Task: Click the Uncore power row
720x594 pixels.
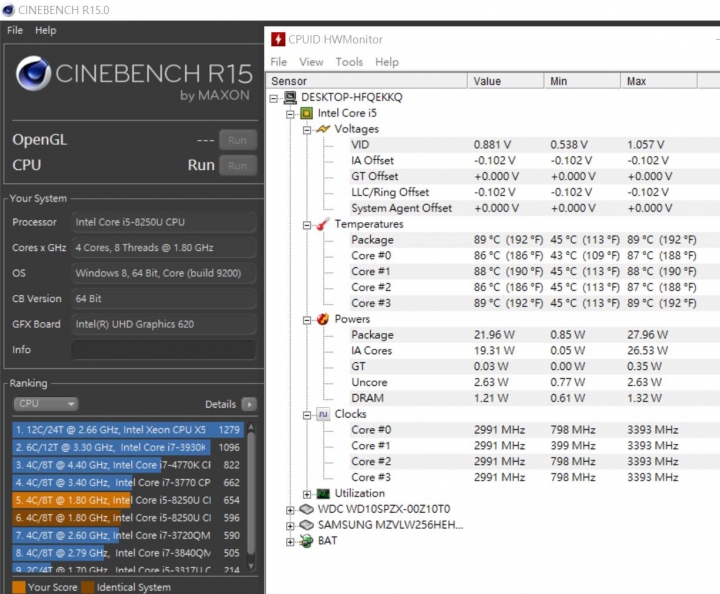Action: (534, 382)
